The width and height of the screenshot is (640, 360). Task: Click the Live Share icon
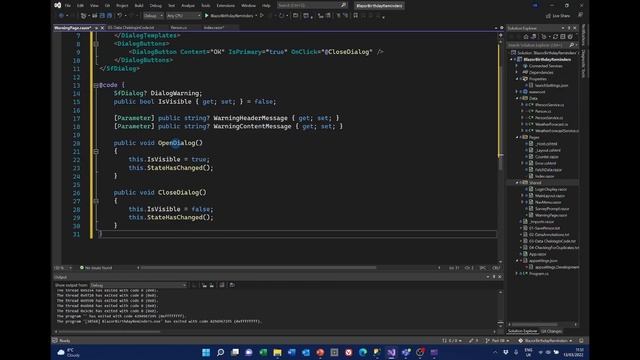548,16
